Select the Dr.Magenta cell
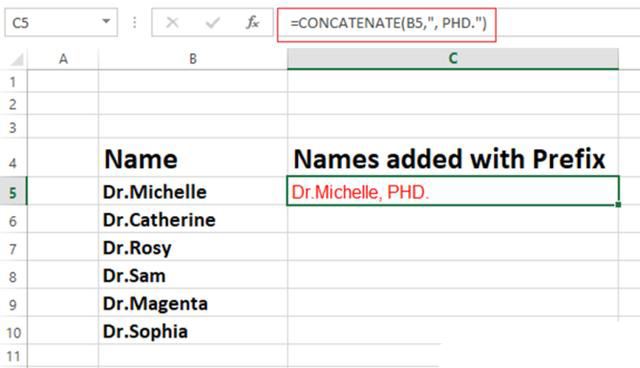Screen dimensions: 640x368 click(x=193, y=303)
